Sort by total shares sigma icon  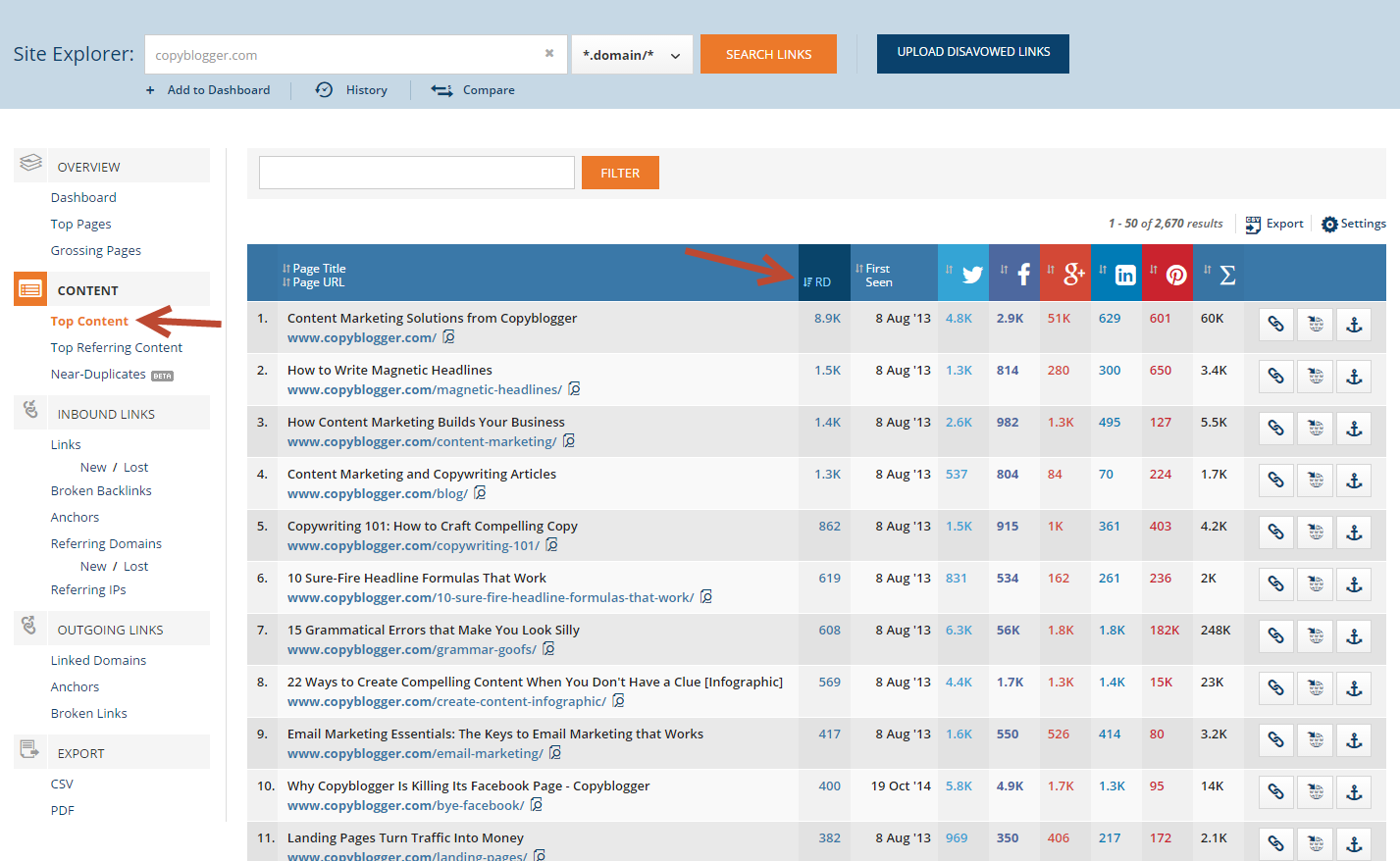tap(1227, 276)
